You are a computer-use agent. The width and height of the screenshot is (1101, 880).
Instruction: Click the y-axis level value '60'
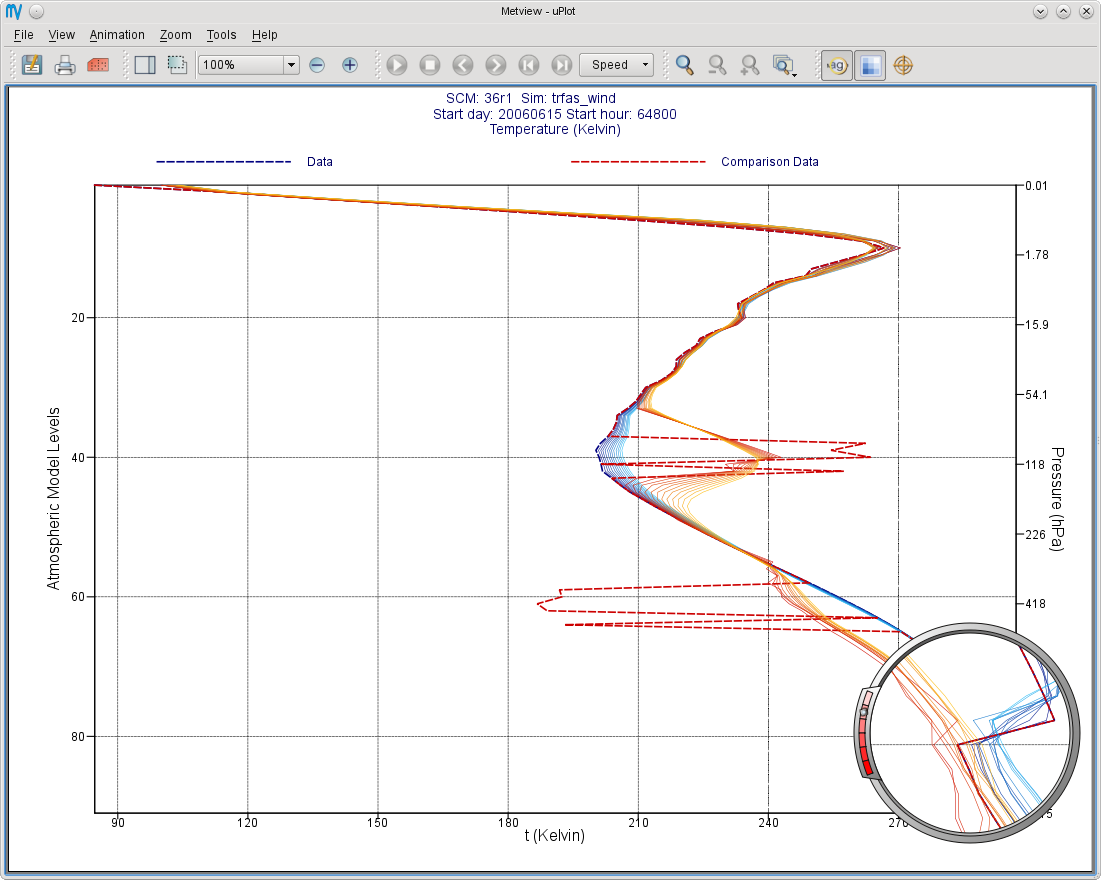[x=78, y=597]
